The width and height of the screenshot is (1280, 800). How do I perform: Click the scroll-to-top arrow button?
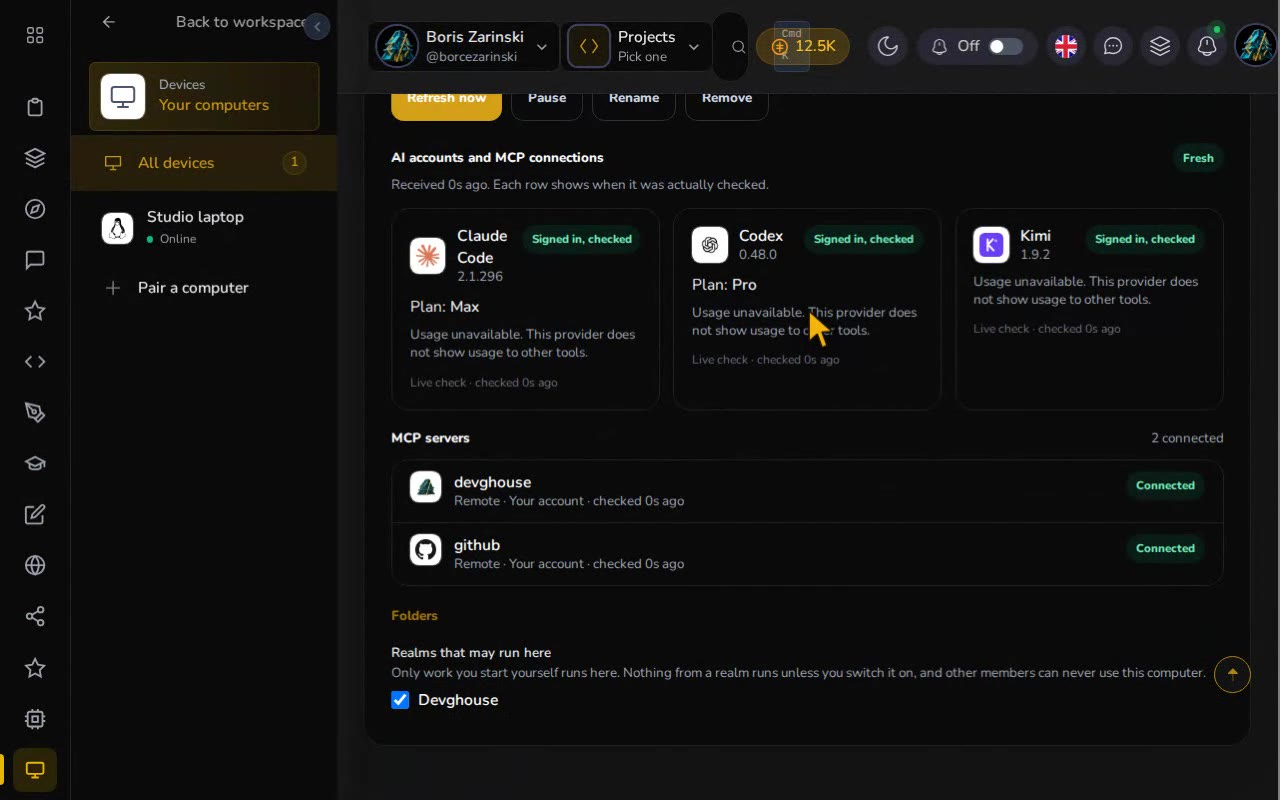pyautogui.click(x=1232, y=675)
